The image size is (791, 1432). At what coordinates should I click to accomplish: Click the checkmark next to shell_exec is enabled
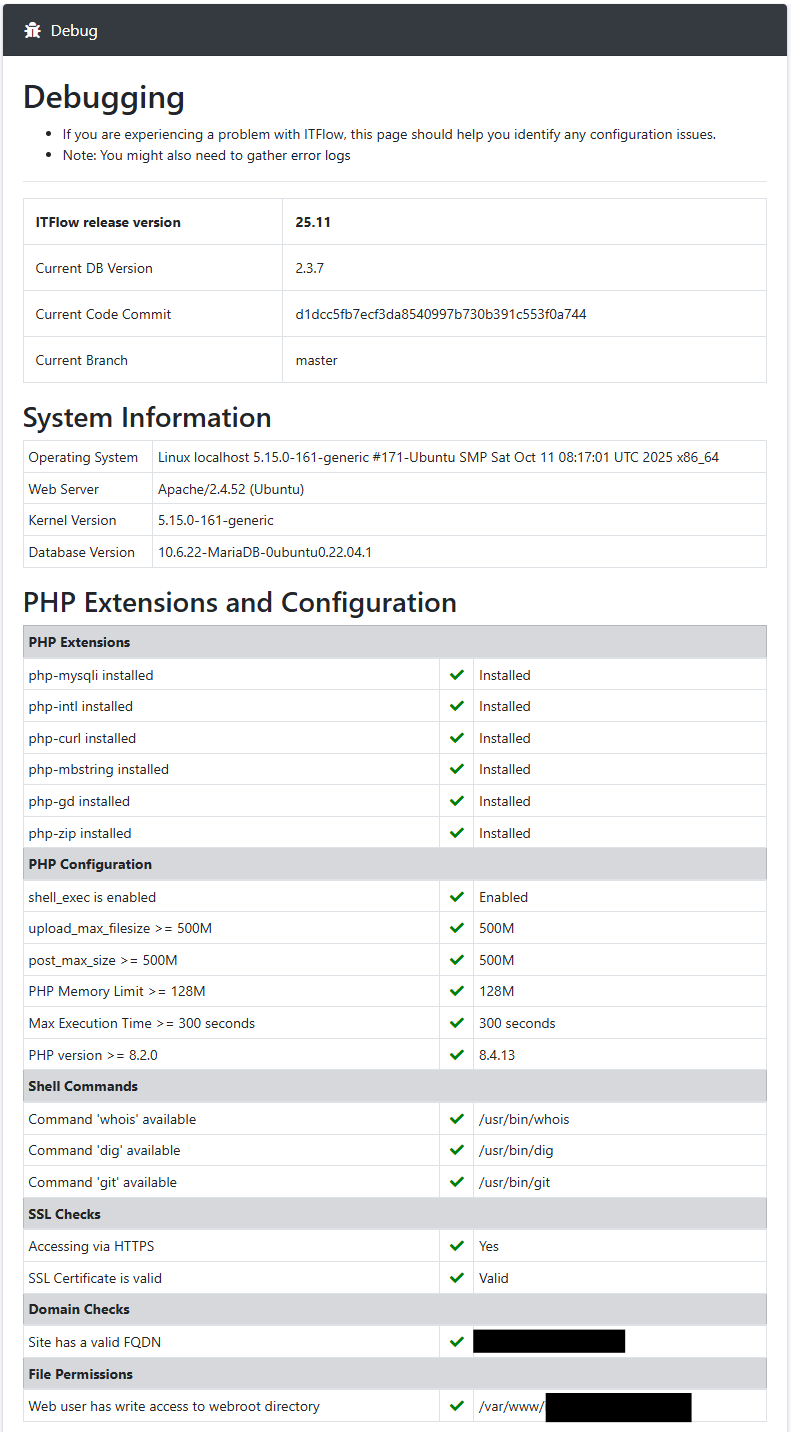coord(457,897)
